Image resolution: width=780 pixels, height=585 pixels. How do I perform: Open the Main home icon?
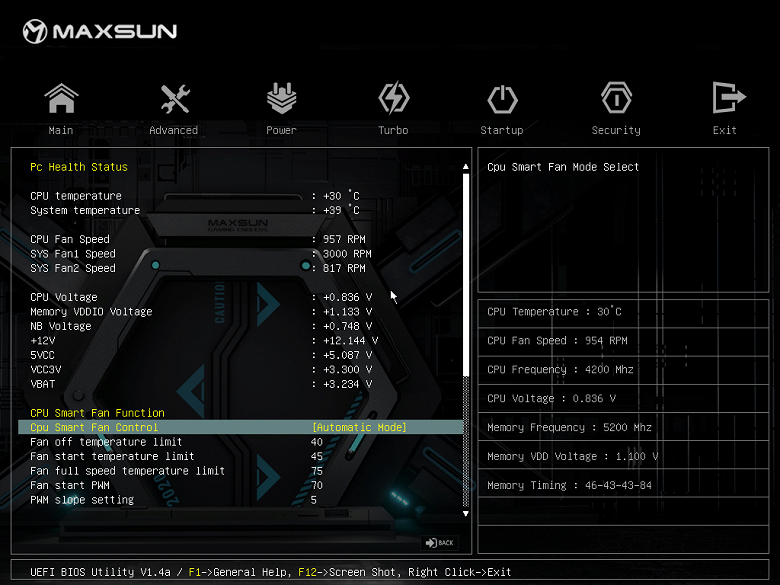[x=61, y=99]
